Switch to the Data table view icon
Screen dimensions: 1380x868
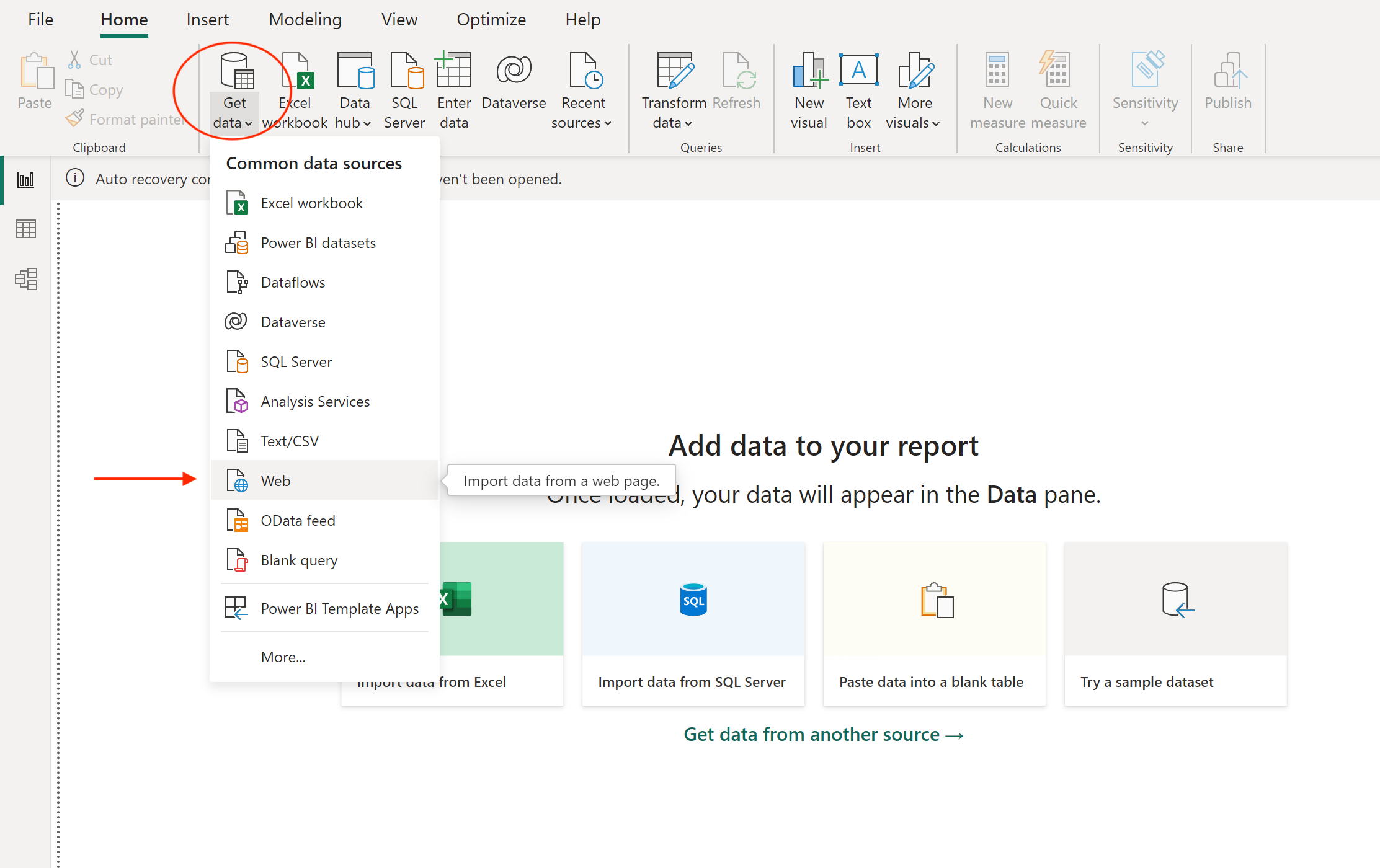click(25, 229)
